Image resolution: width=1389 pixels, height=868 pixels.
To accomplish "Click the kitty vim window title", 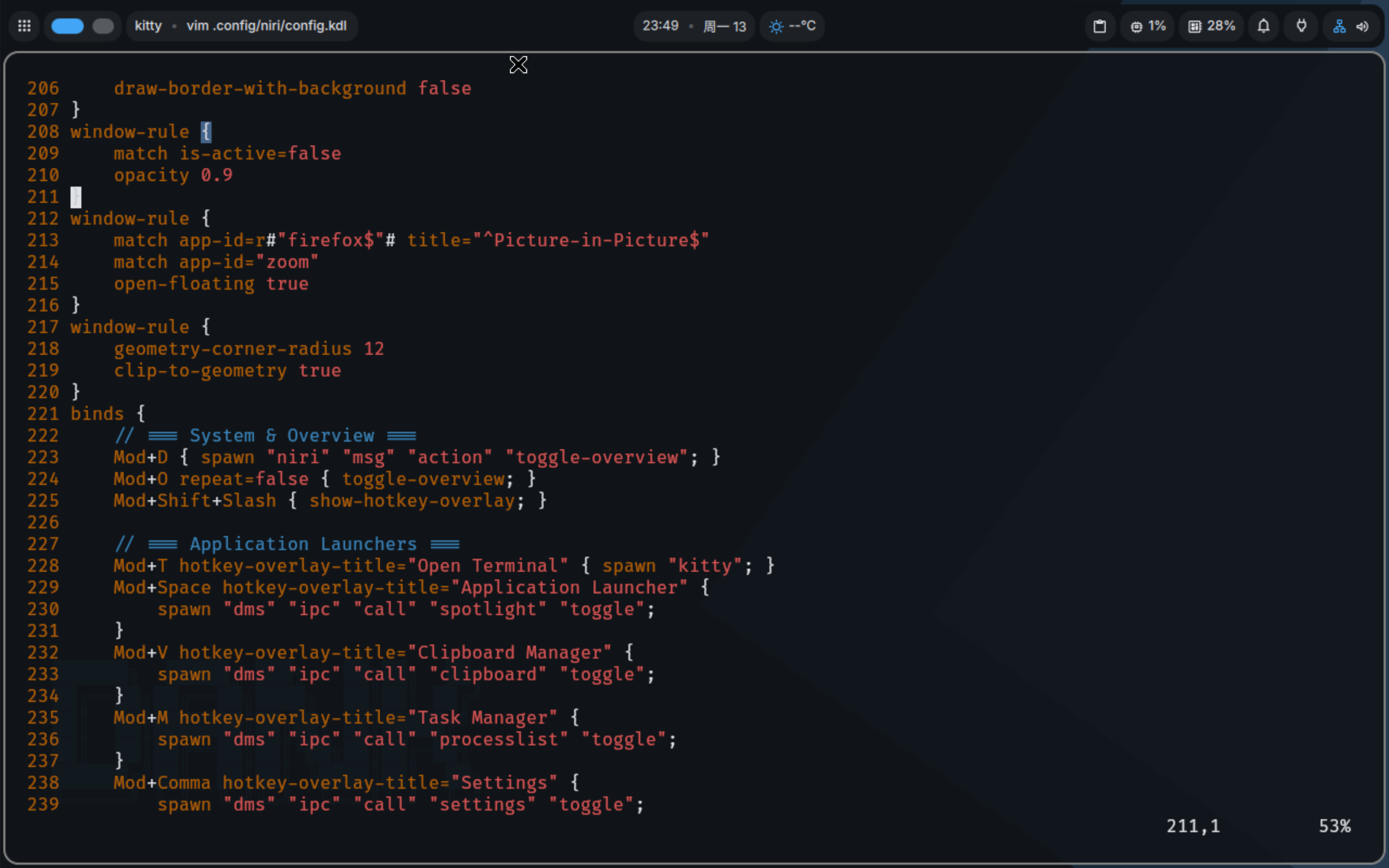I will pos(241,27).
